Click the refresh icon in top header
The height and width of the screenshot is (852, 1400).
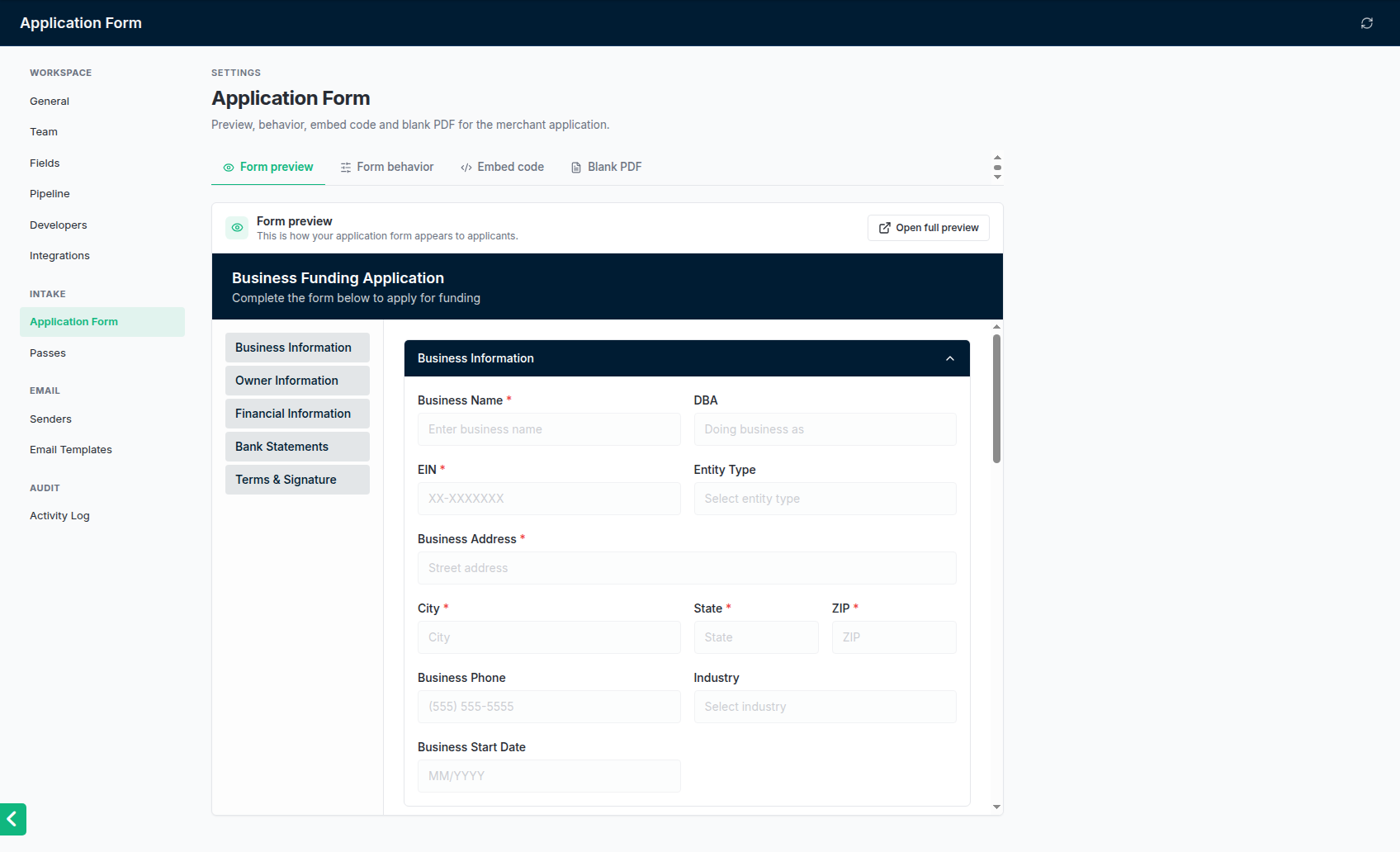1367,23
